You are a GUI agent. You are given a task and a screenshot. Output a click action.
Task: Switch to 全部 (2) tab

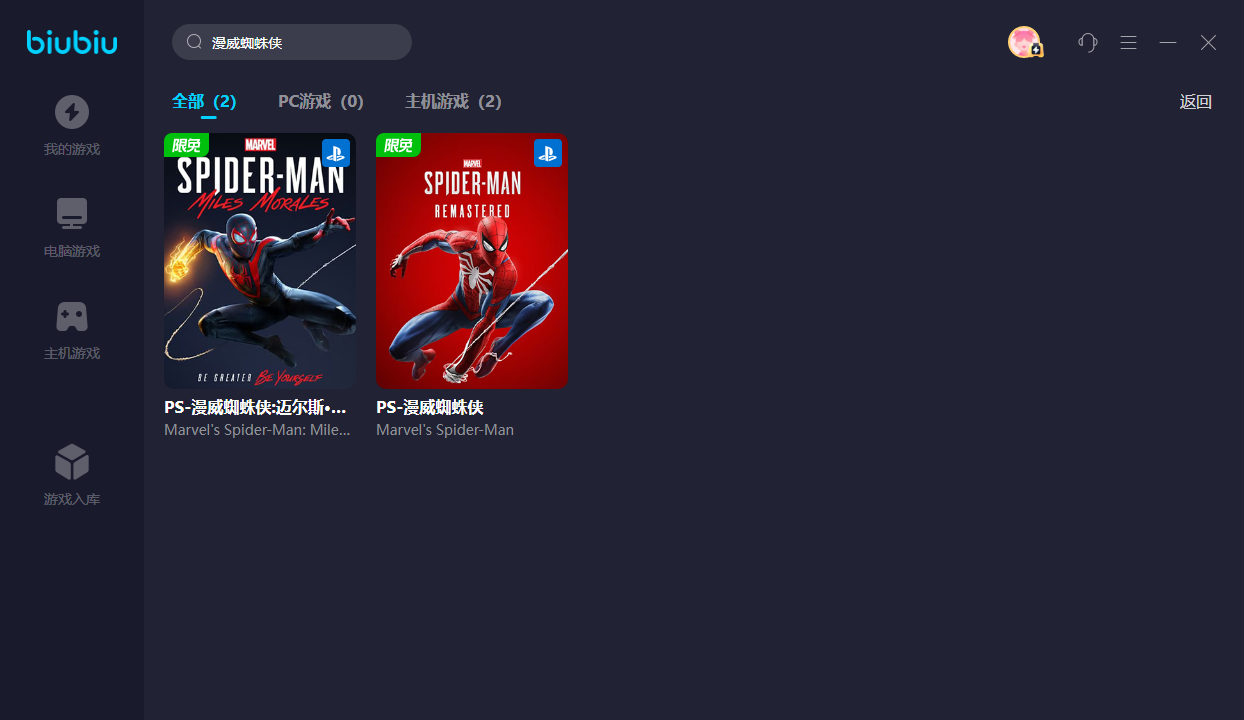204,101
